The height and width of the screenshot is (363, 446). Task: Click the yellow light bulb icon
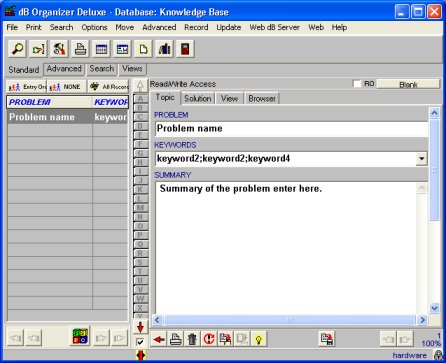259,339
